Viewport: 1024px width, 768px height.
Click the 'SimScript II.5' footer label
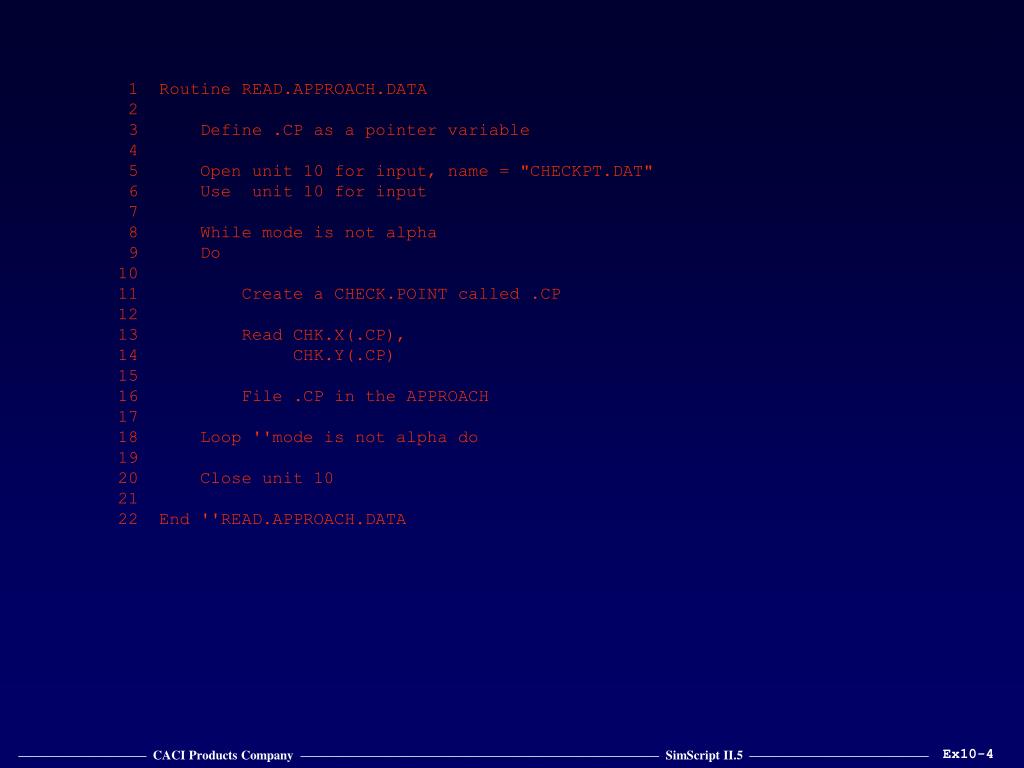[x=704, y=755]
